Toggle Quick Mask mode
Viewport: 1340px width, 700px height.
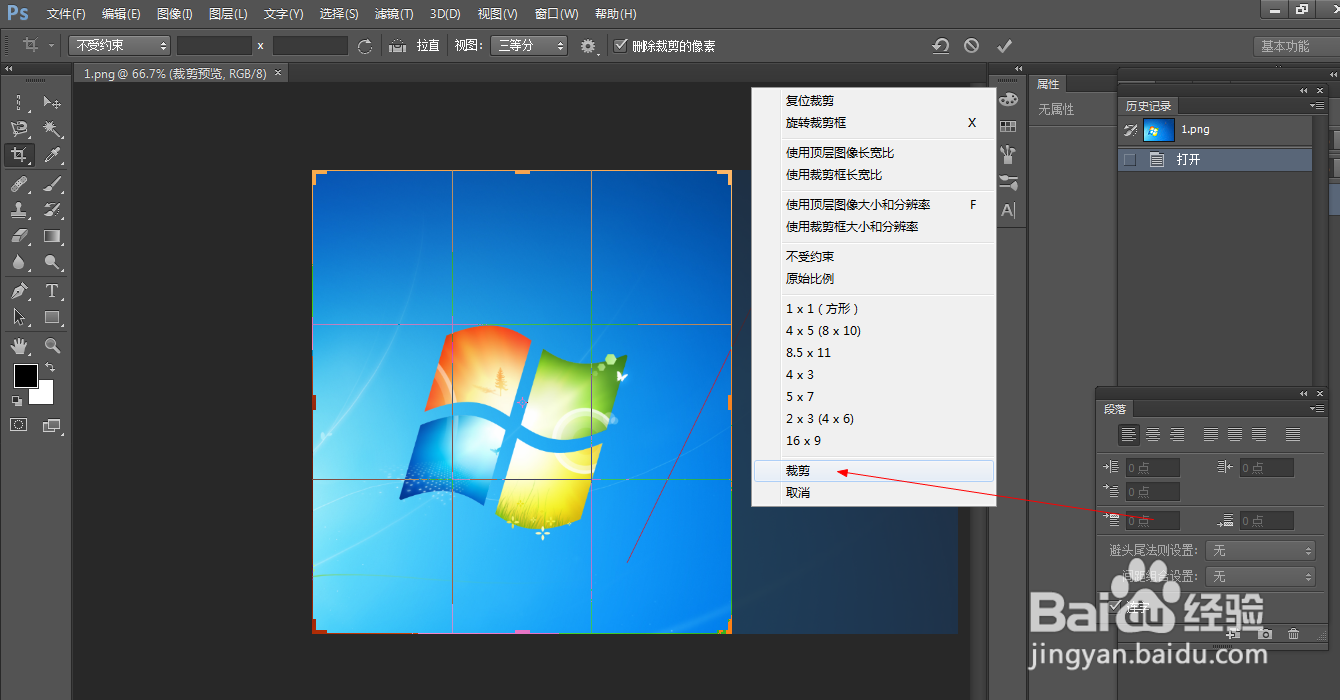click(19, 425)
